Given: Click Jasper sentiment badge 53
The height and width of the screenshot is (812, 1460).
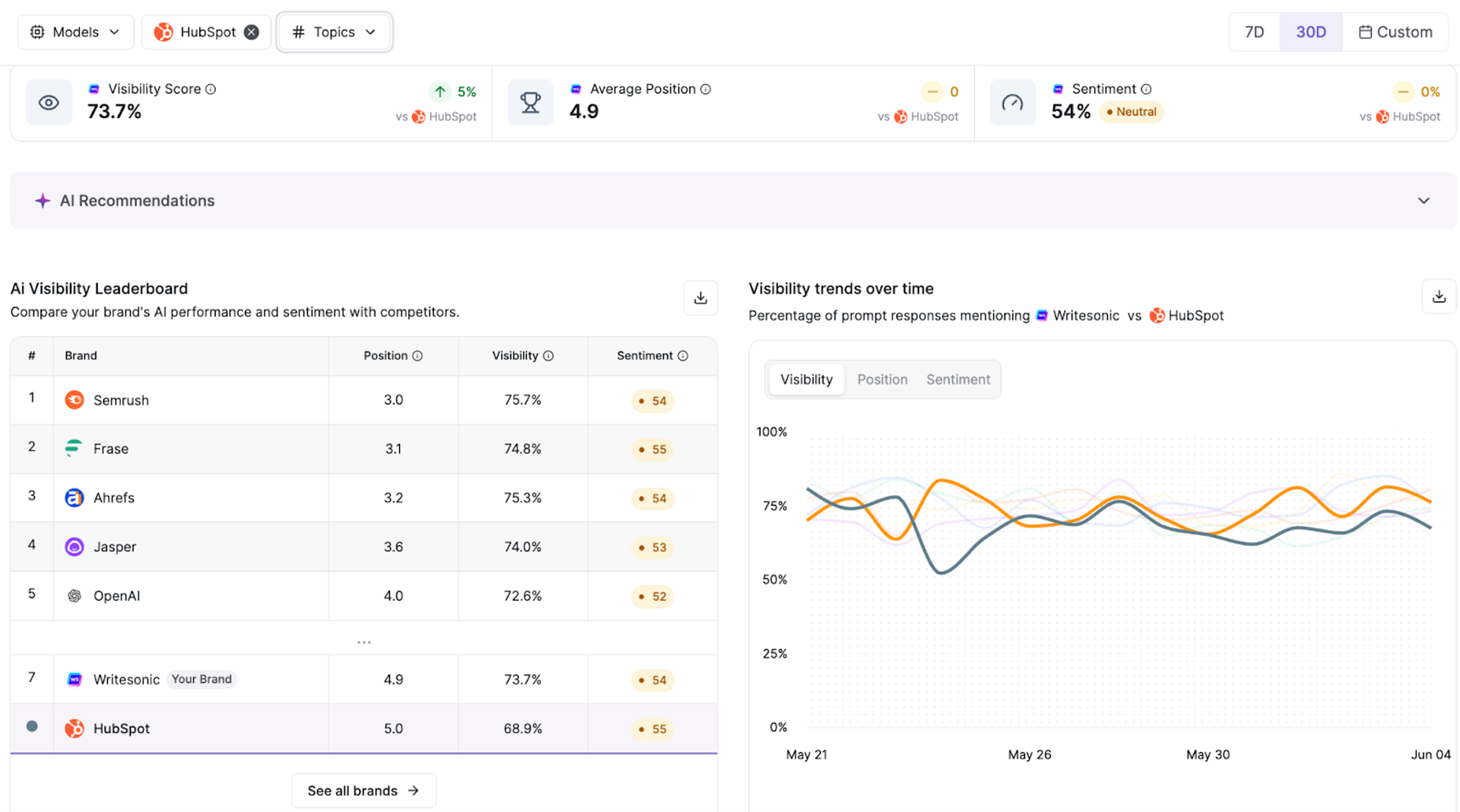Looking at the screenshot, I should [x=652, y=547].
